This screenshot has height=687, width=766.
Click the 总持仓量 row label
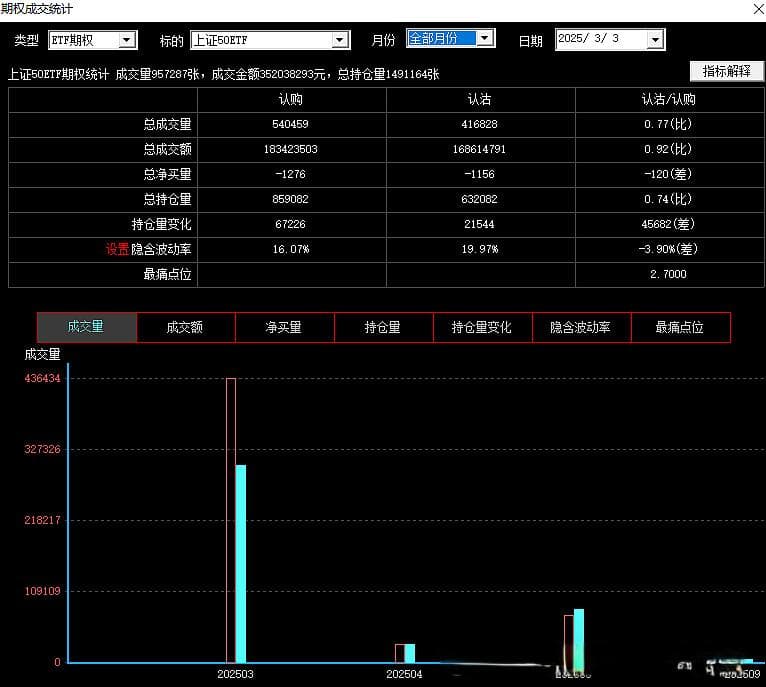(167, 199)
